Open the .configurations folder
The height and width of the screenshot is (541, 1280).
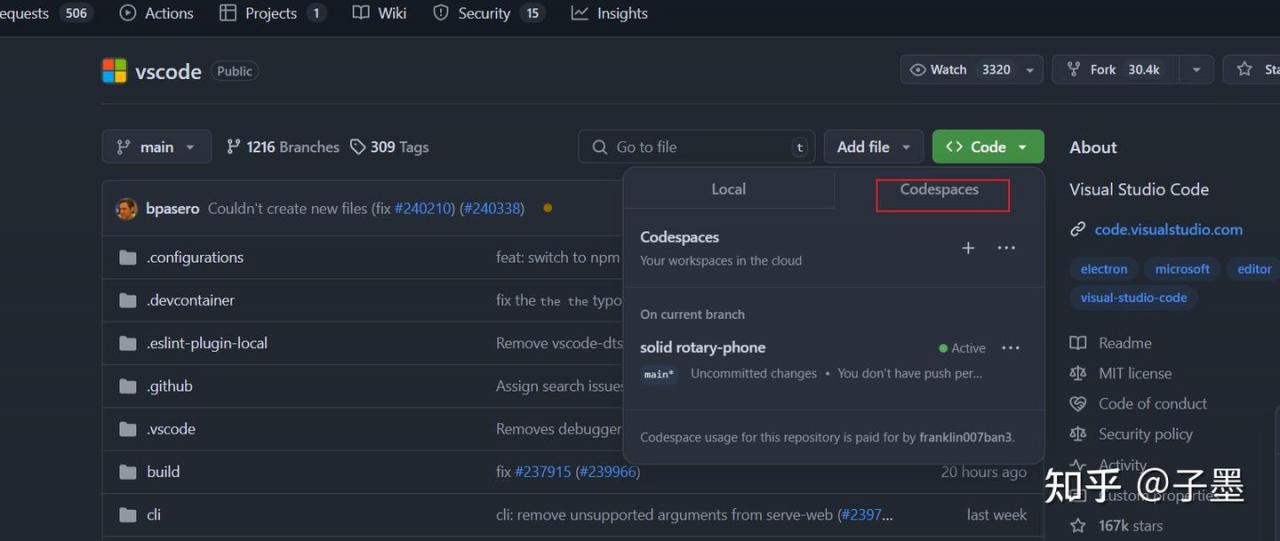195,257
